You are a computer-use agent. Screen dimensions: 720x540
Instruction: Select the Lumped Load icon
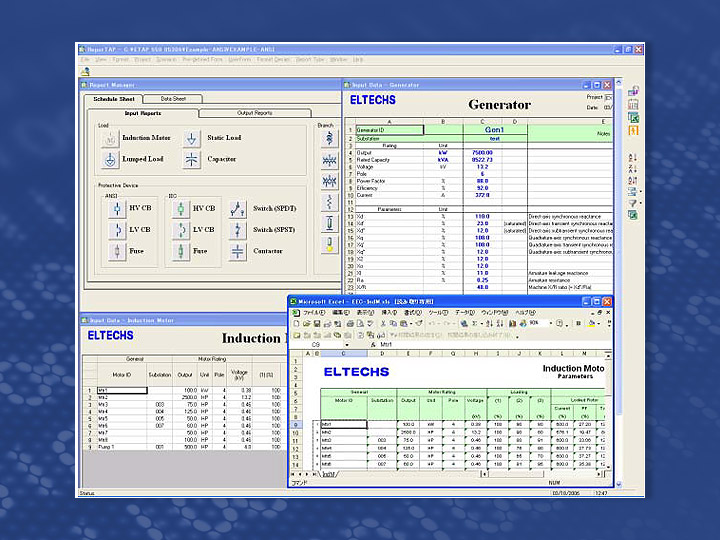(110, 159)
